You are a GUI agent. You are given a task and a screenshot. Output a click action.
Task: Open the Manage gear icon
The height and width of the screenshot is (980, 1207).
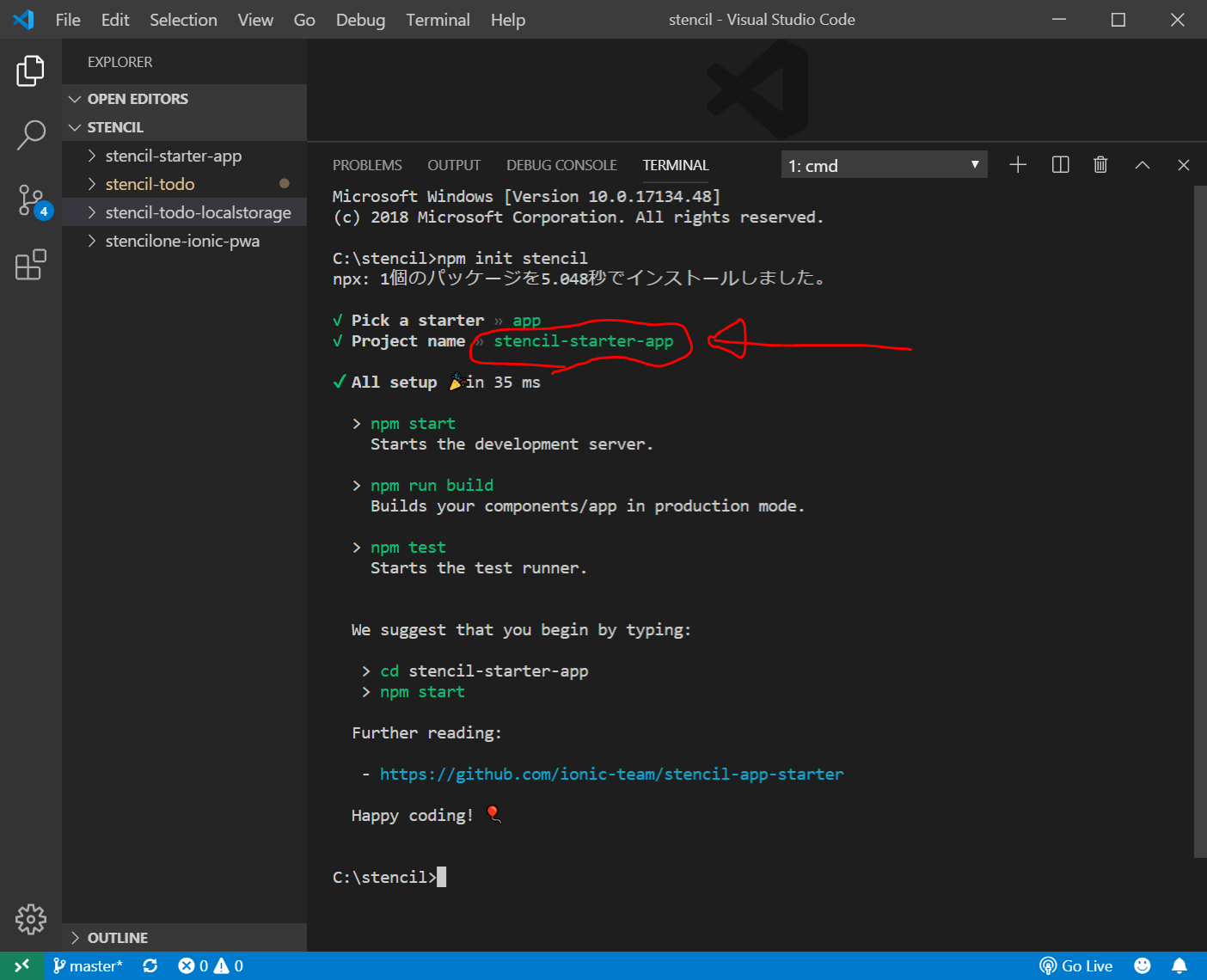[30, 919]
